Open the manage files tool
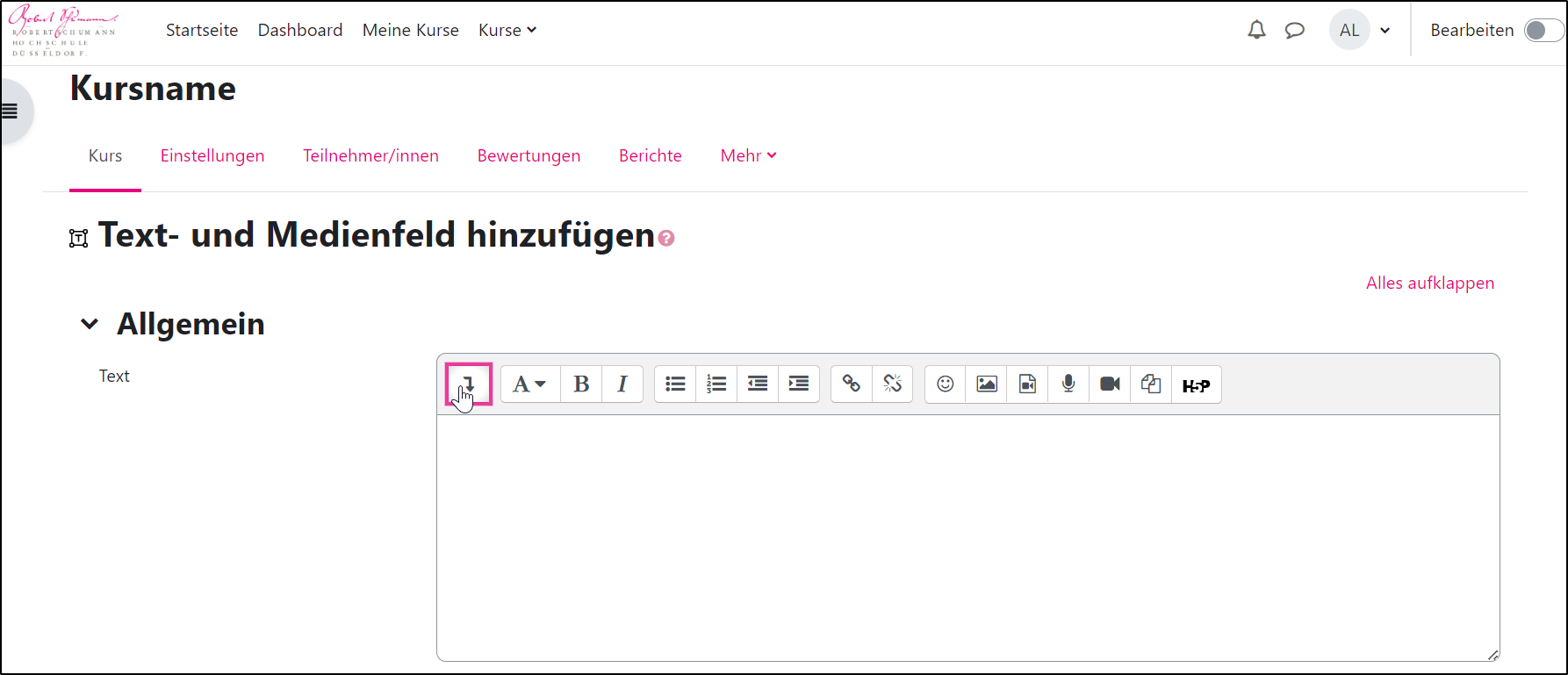 pos(1151,384)
